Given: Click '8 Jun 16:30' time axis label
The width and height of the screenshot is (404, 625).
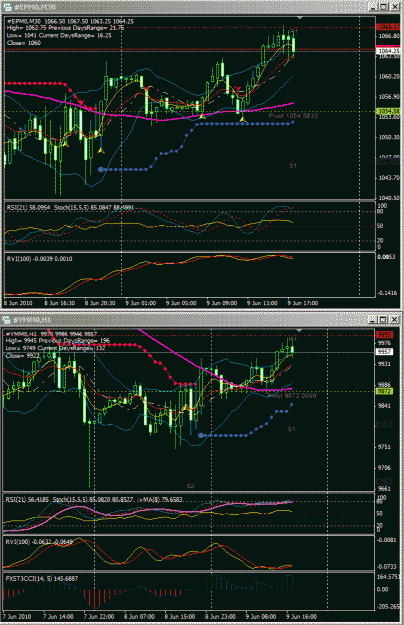Looking at the screenshot, I should [x=59, y=303].
